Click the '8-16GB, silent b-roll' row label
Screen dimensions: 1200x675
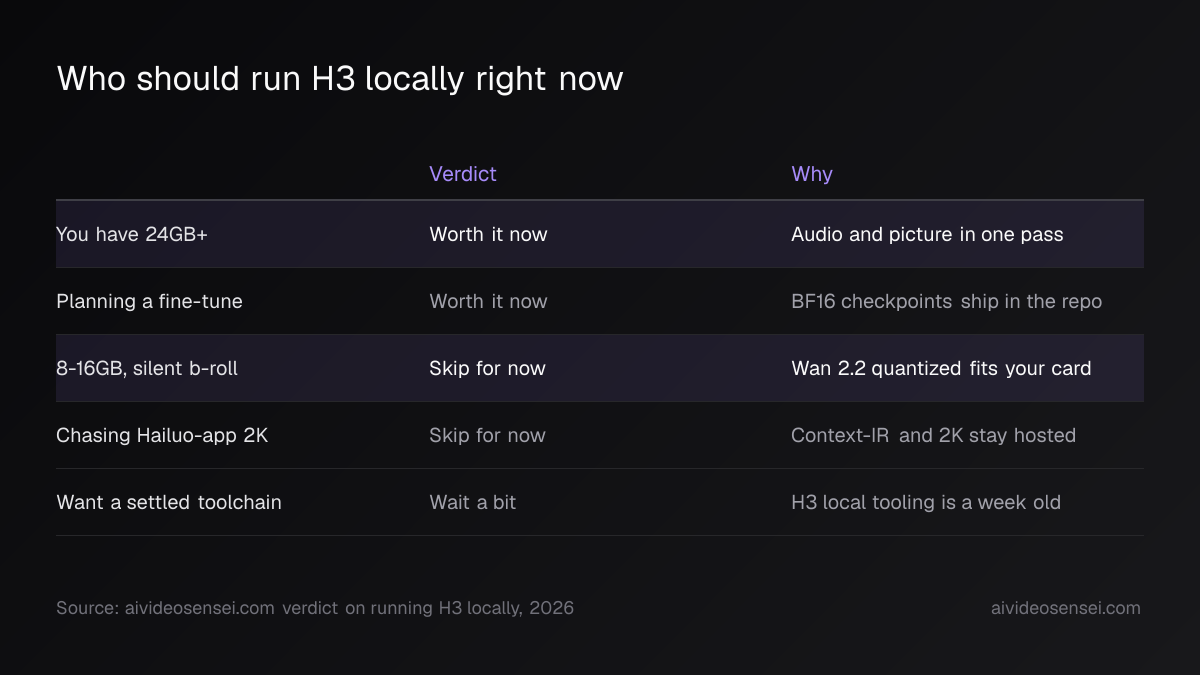(147, 368)
